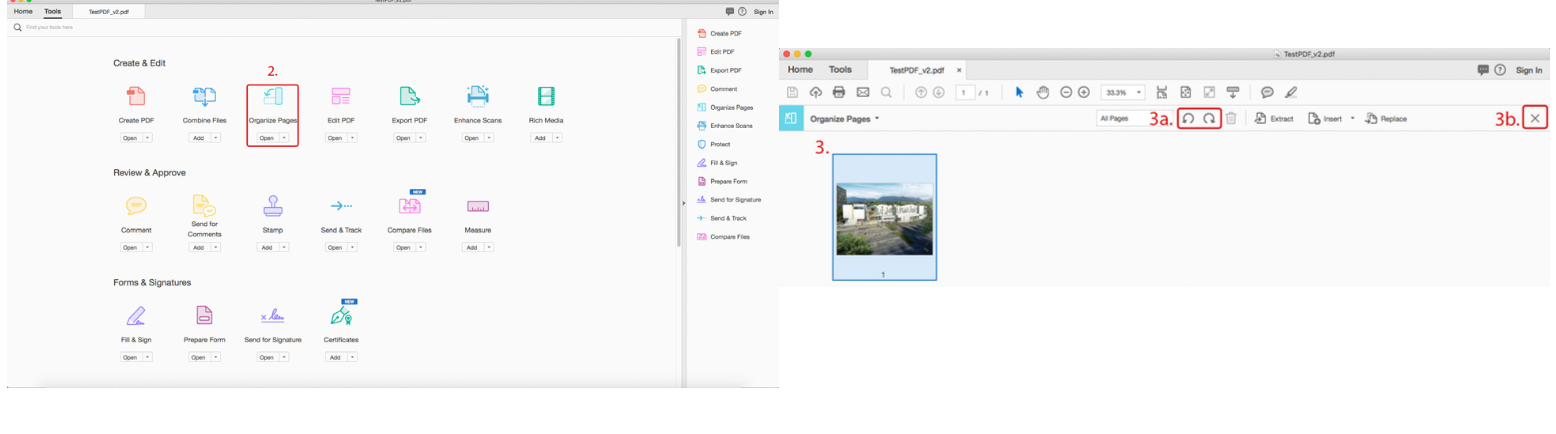1556x434 pixels.
Task: Click Sign In in Organize Pages window
Action: 1529,70
